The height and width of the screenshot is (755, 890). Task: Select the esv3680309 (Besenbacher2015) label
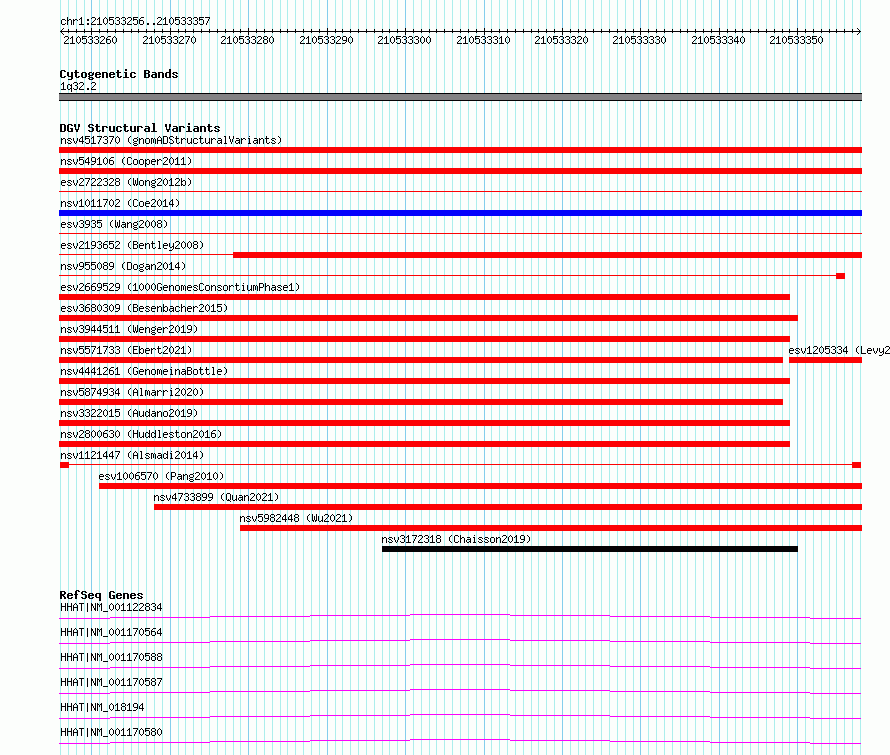click(x=144, y=308)
